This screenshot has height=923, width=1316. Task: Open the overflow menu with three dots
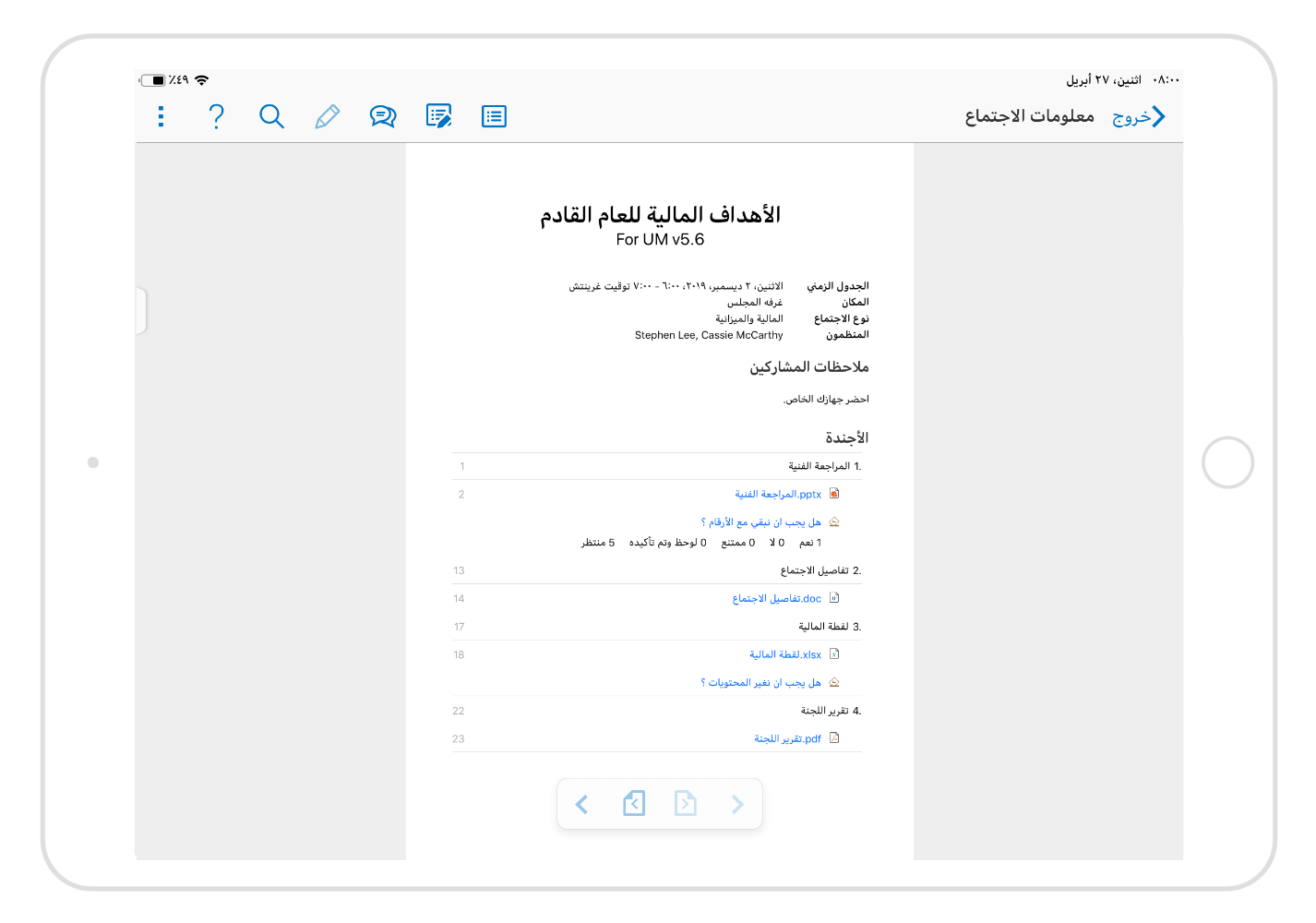point(161,116)
